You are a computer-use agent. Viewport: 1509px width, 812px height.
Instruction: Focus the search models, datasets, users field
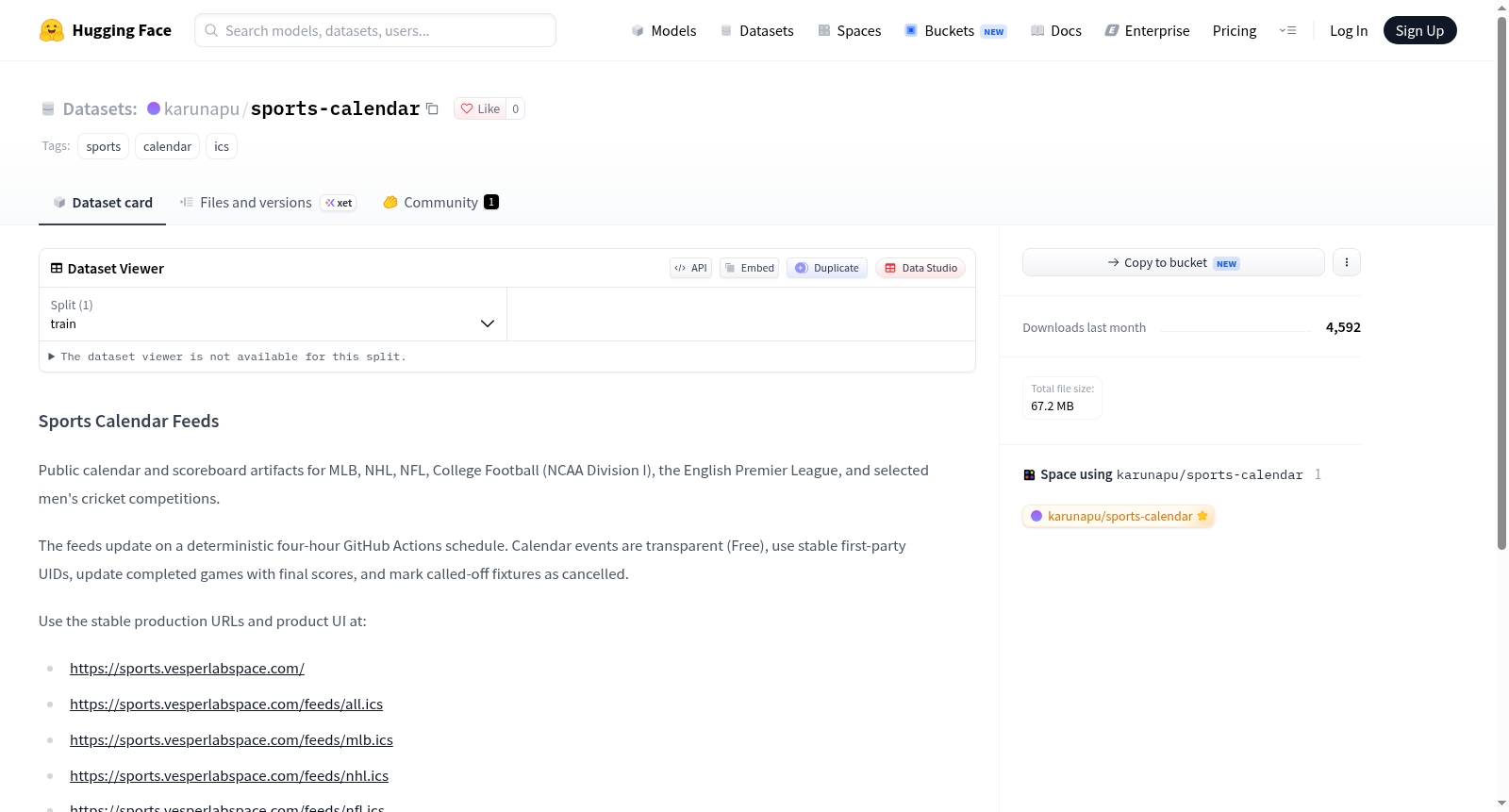(375, 30)
